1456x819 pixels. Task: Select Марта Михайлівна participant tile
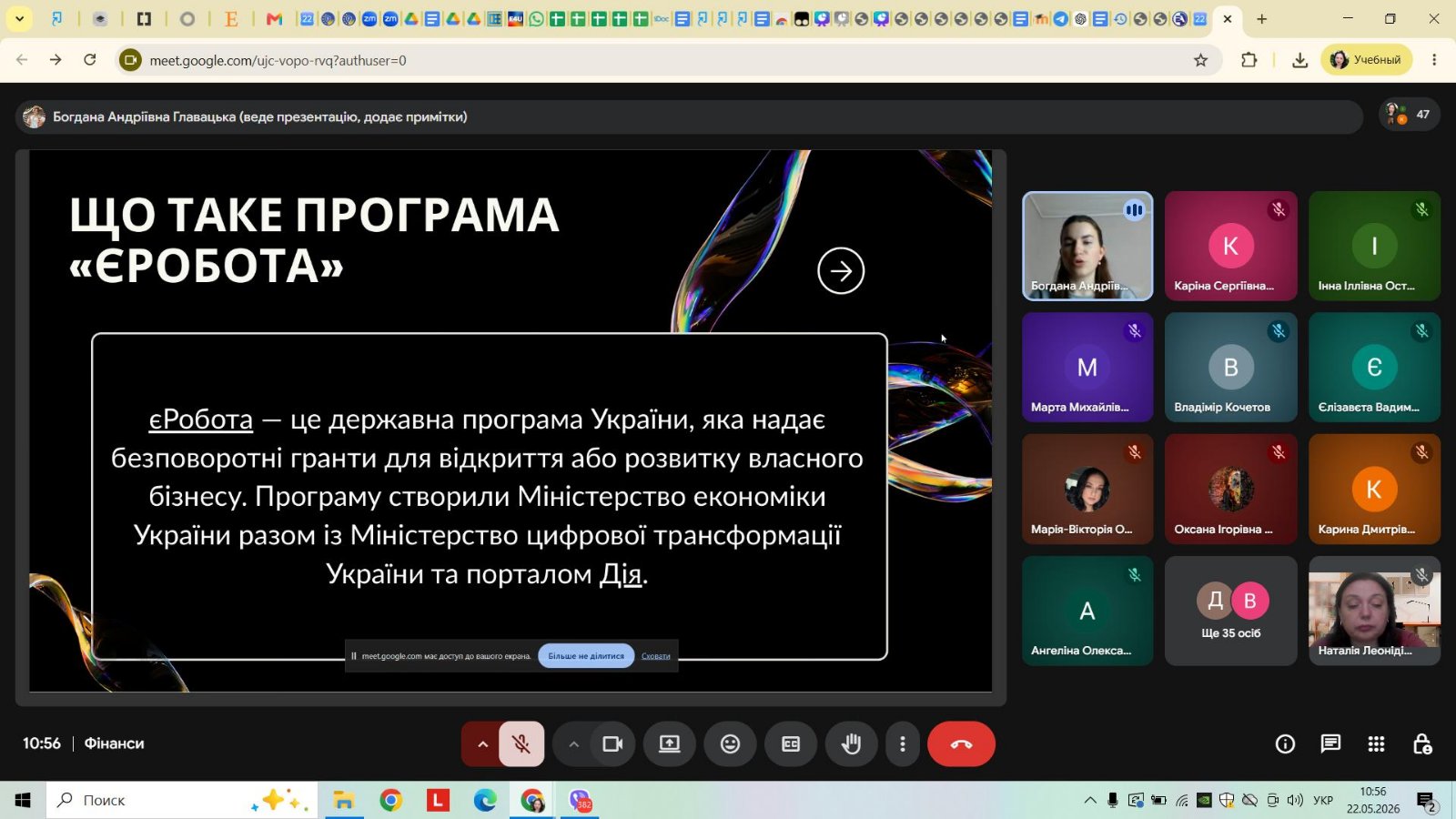click(x=1087, y=368)
